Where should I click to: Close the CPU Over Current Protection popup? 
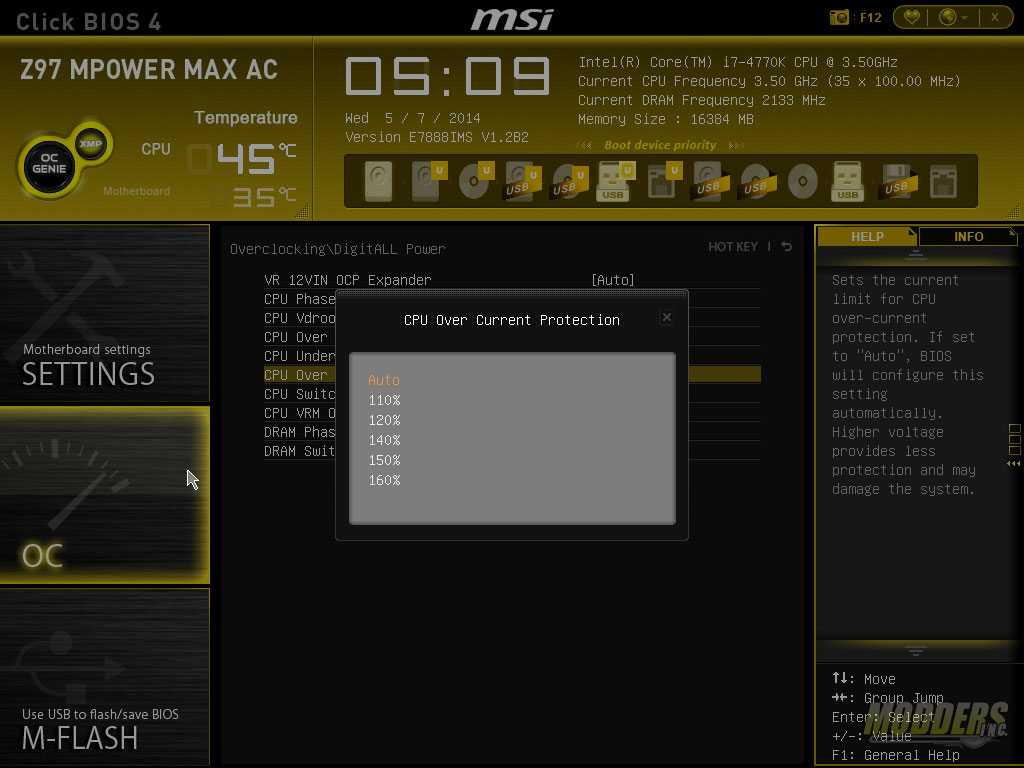tap(667, 317)
